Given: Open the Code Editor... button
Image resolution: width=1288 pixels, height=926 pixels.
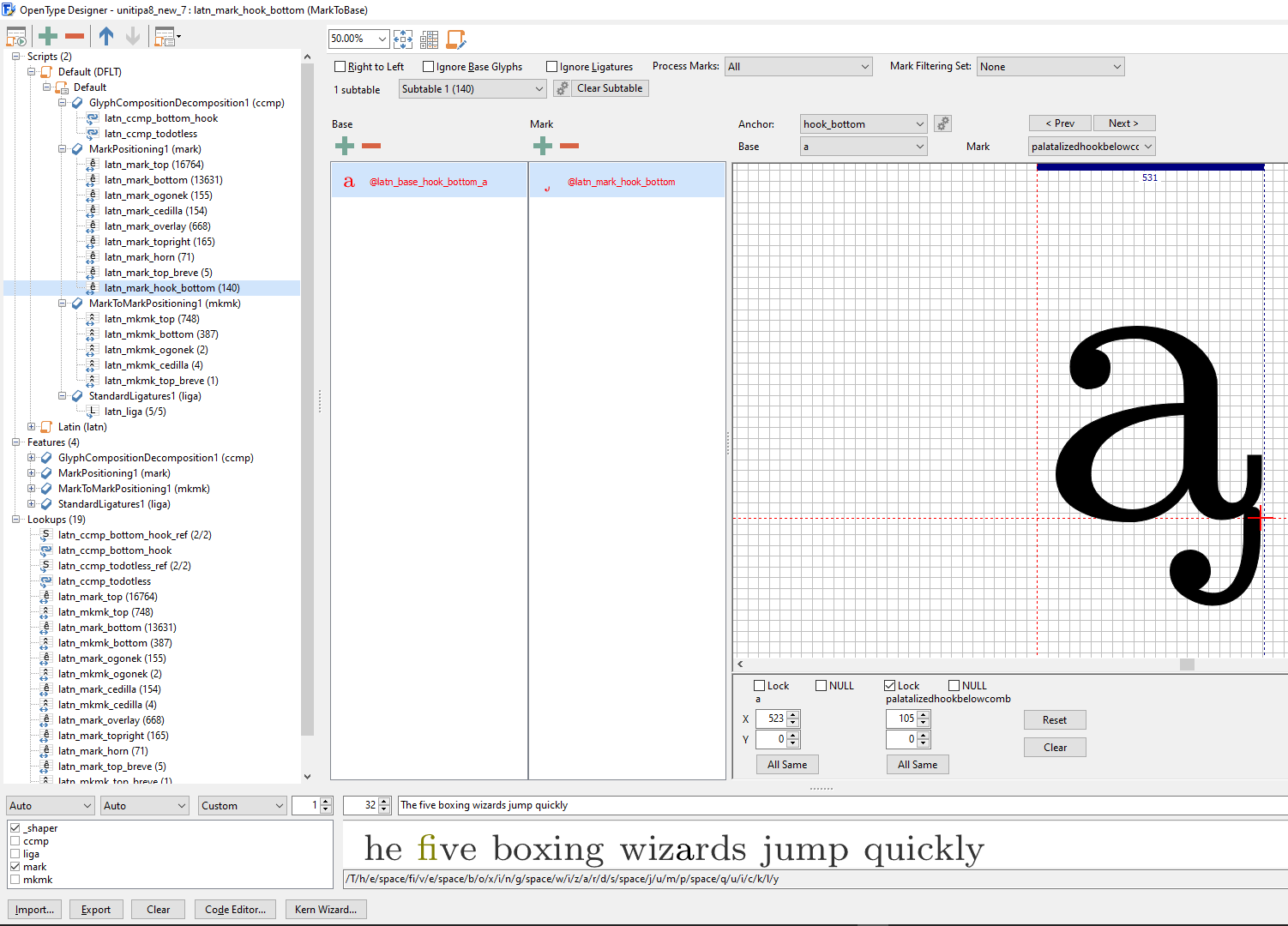Looking at the screenshot, I should 235,910.
